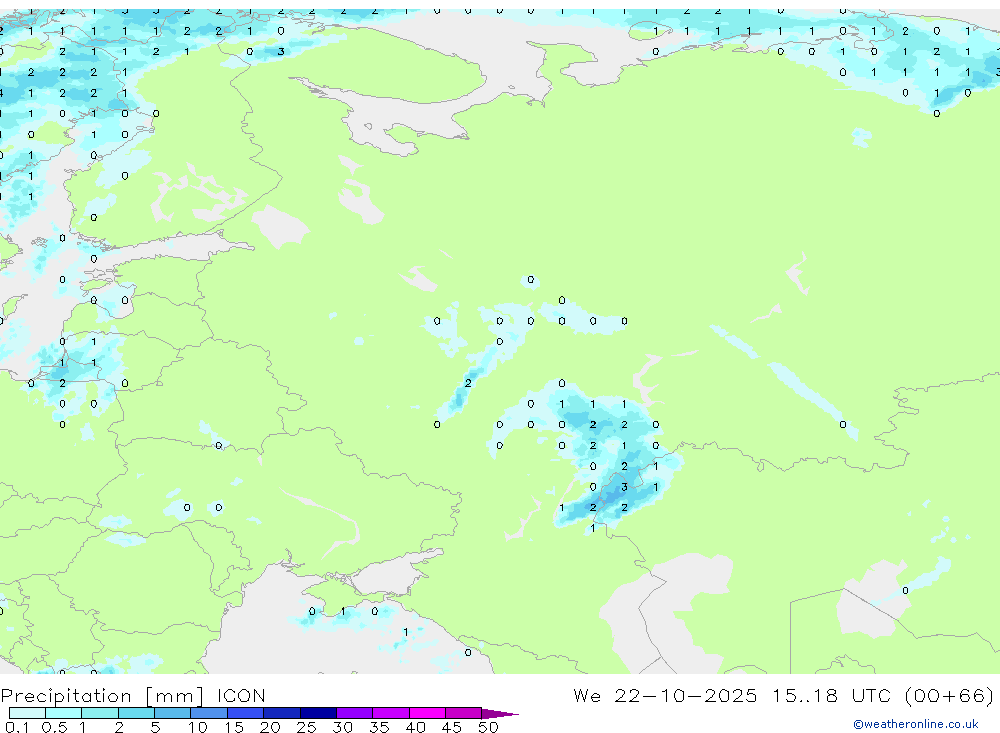Screen dimensions: 1000x733
Task: Click the legend label "50"
Action: (x=488, y=727)
